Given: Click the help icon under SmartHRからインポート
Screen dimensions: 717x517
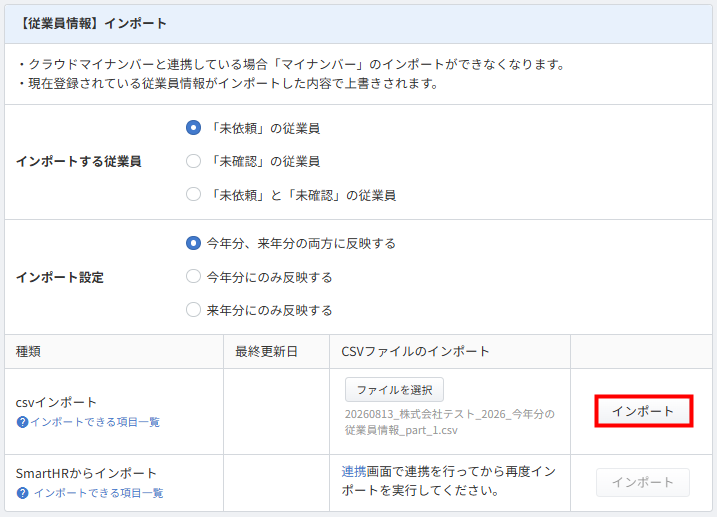Looking at the screenshot, I should tap(22, 493).
